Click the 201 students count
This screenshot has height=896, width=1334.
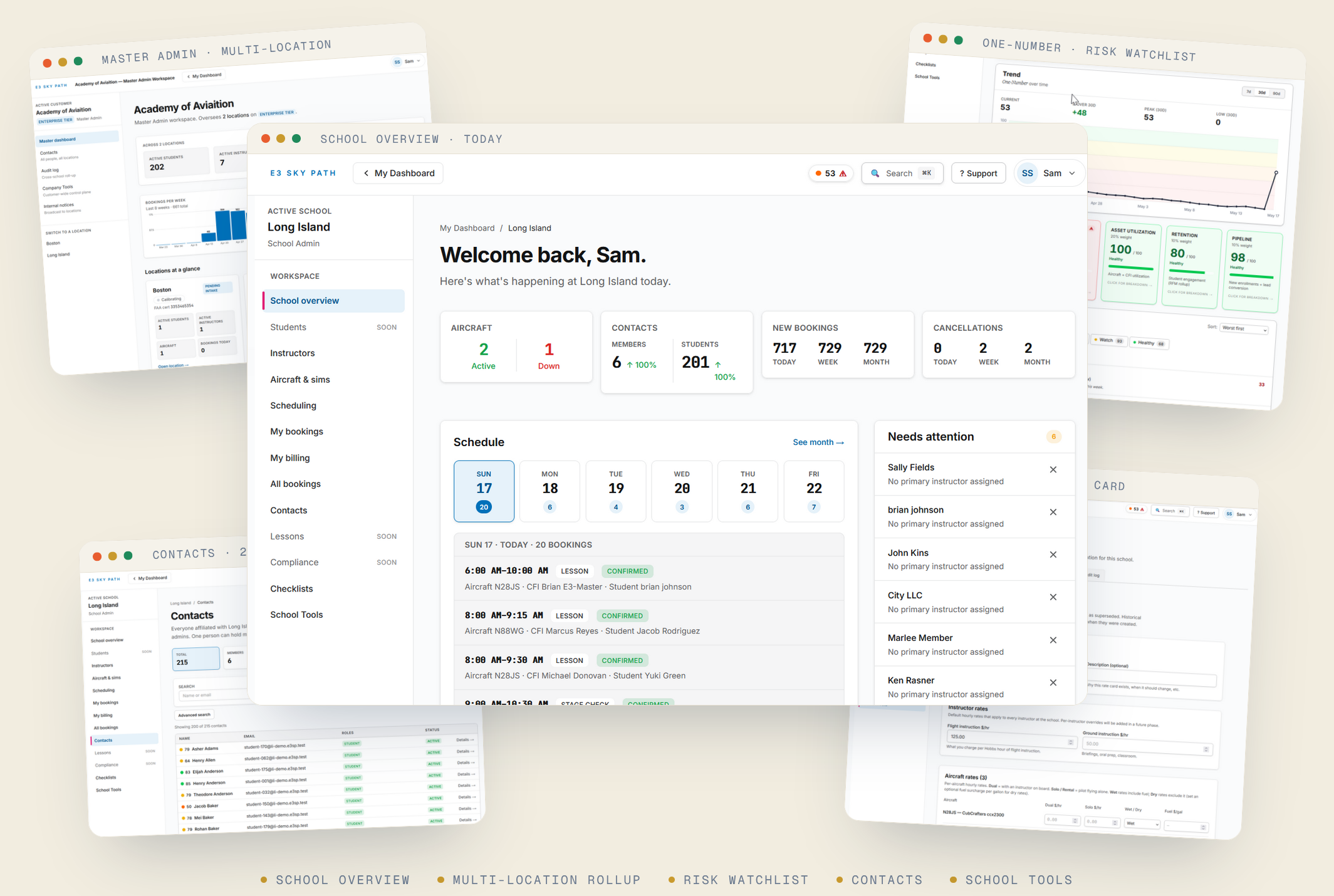[696, 362]
